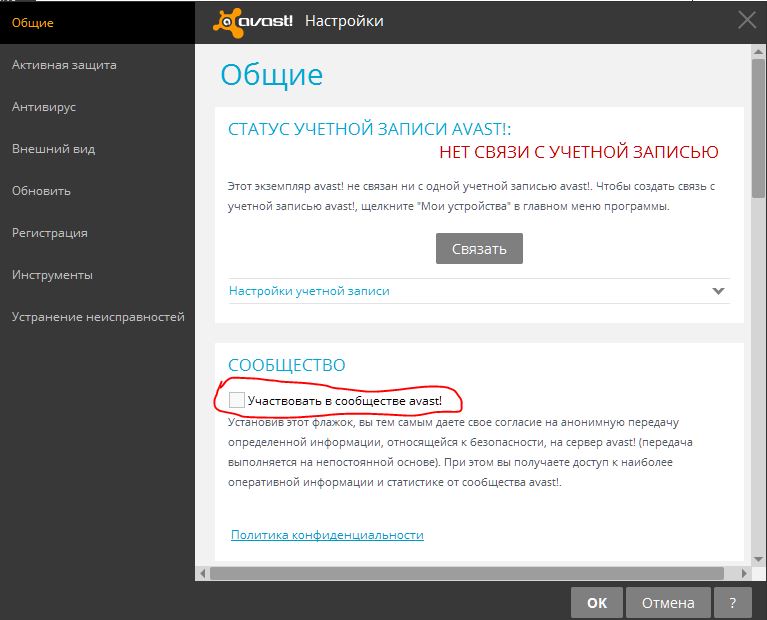Click the СТАТУС УЧЕТНОЙ ЗАПИСИ AVAST!: heading

tap(369, 129)
